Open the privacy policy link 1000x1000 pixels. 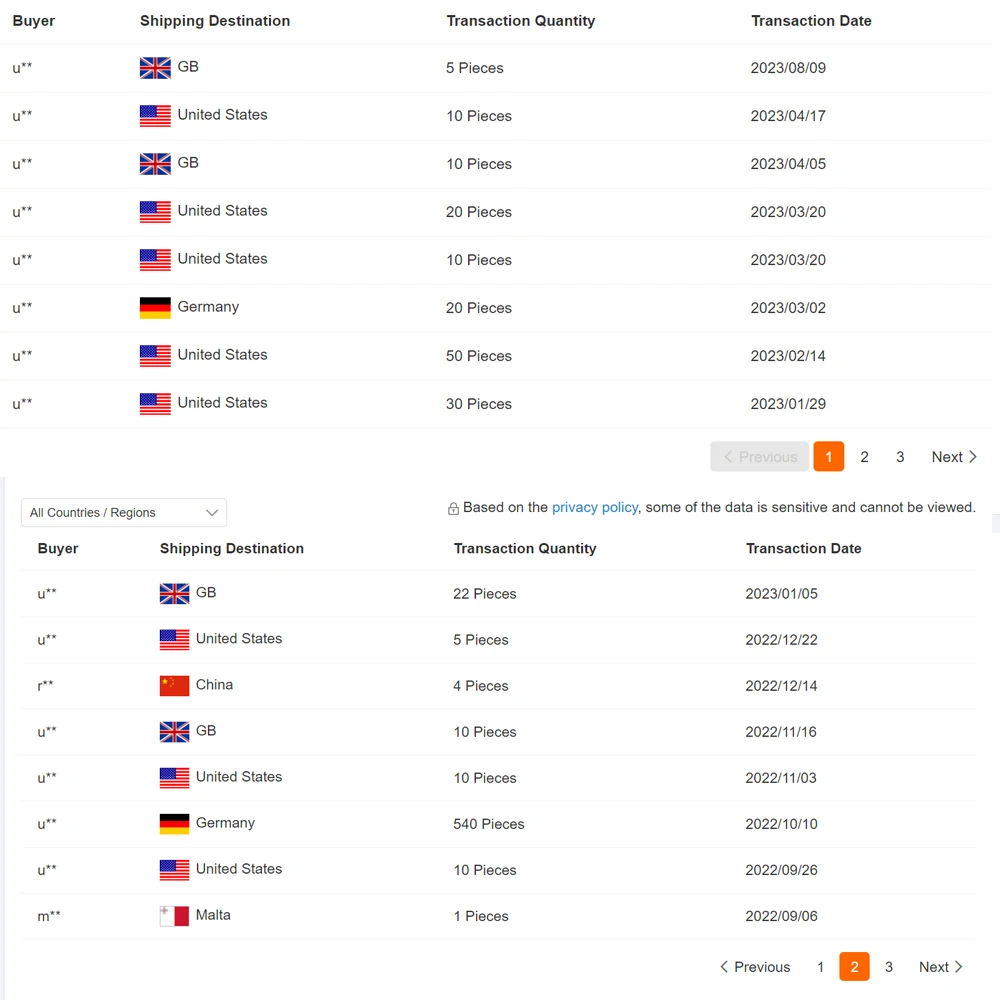tap(594, 508)
